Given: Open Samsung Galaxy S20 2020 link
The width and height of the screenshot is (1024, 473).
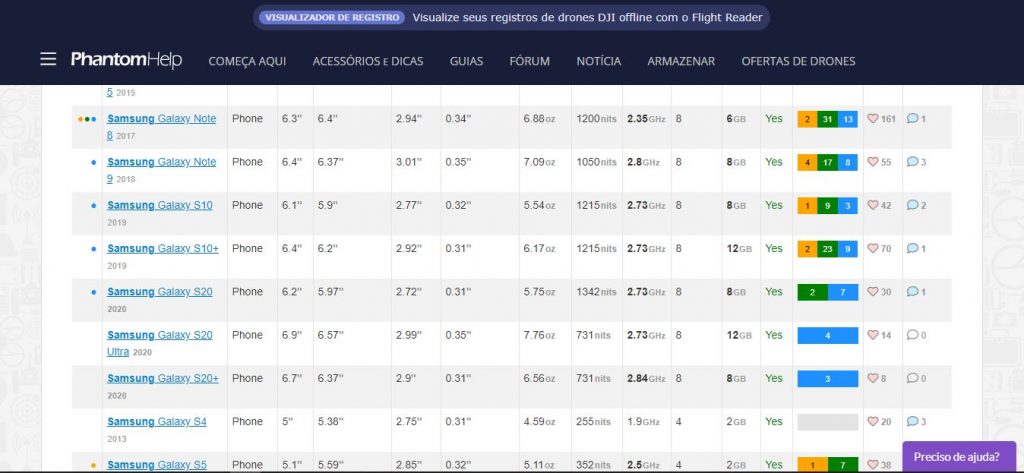Looking at the screenshot, I should 159,292.
